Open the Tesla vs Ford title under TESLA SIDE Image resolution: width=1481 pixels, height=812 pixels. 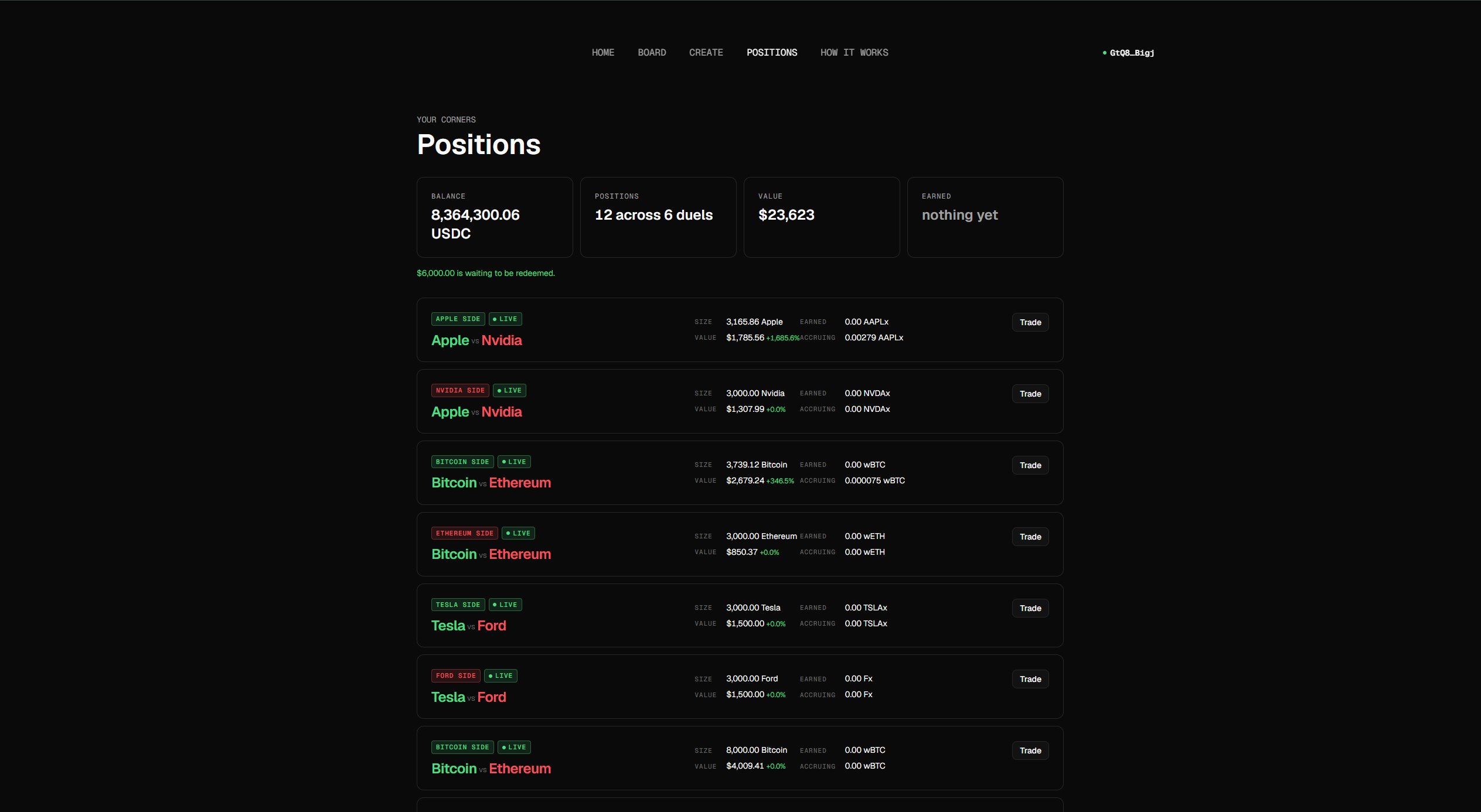(x=468, y=626)
